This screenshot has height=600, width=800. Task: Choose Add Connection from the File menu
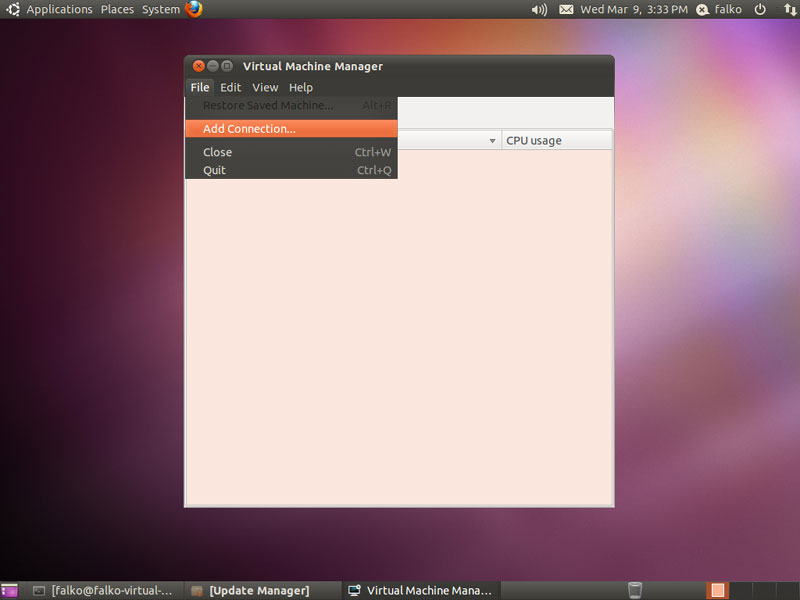pos(291,129)
